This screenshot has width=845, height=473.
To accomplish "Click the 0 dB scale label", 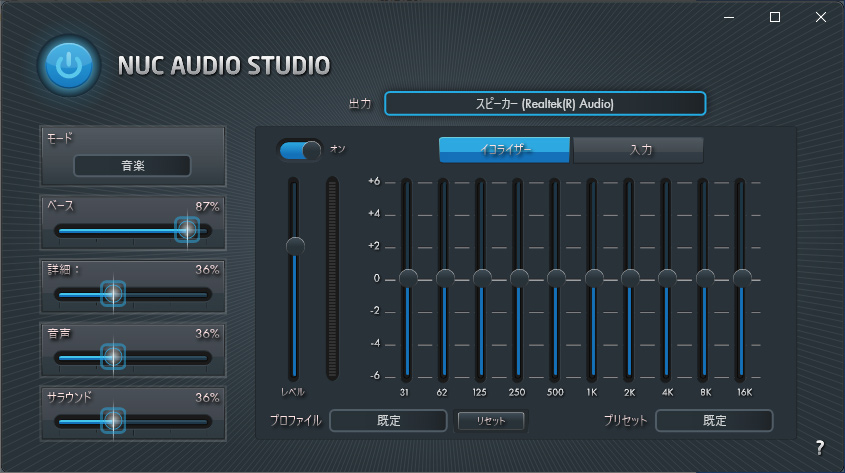I will pyautogui.click(x=377, y=278).
